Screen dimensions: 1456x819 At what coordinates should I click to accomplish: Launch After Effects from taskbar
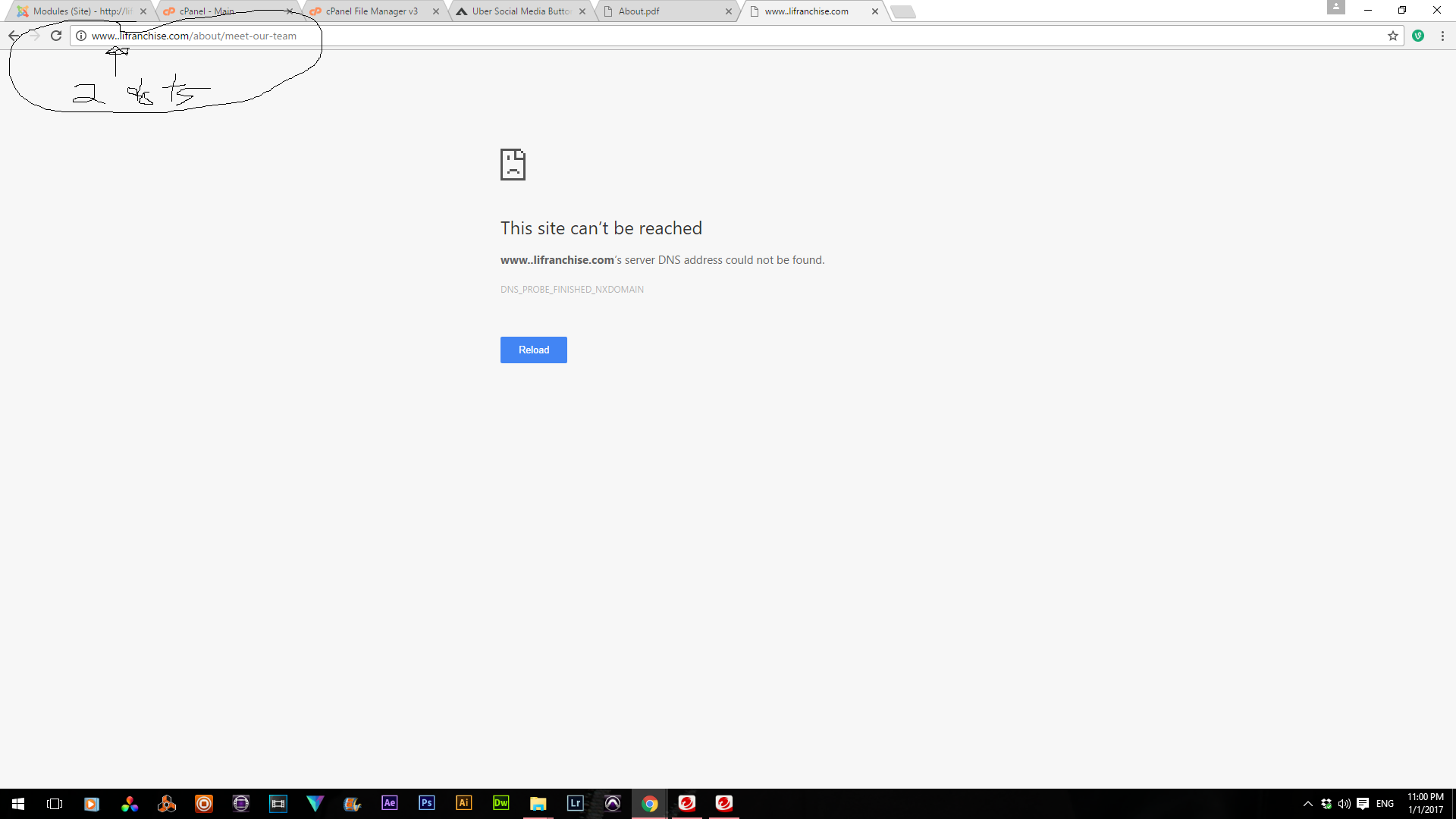[x=389, y=803]
